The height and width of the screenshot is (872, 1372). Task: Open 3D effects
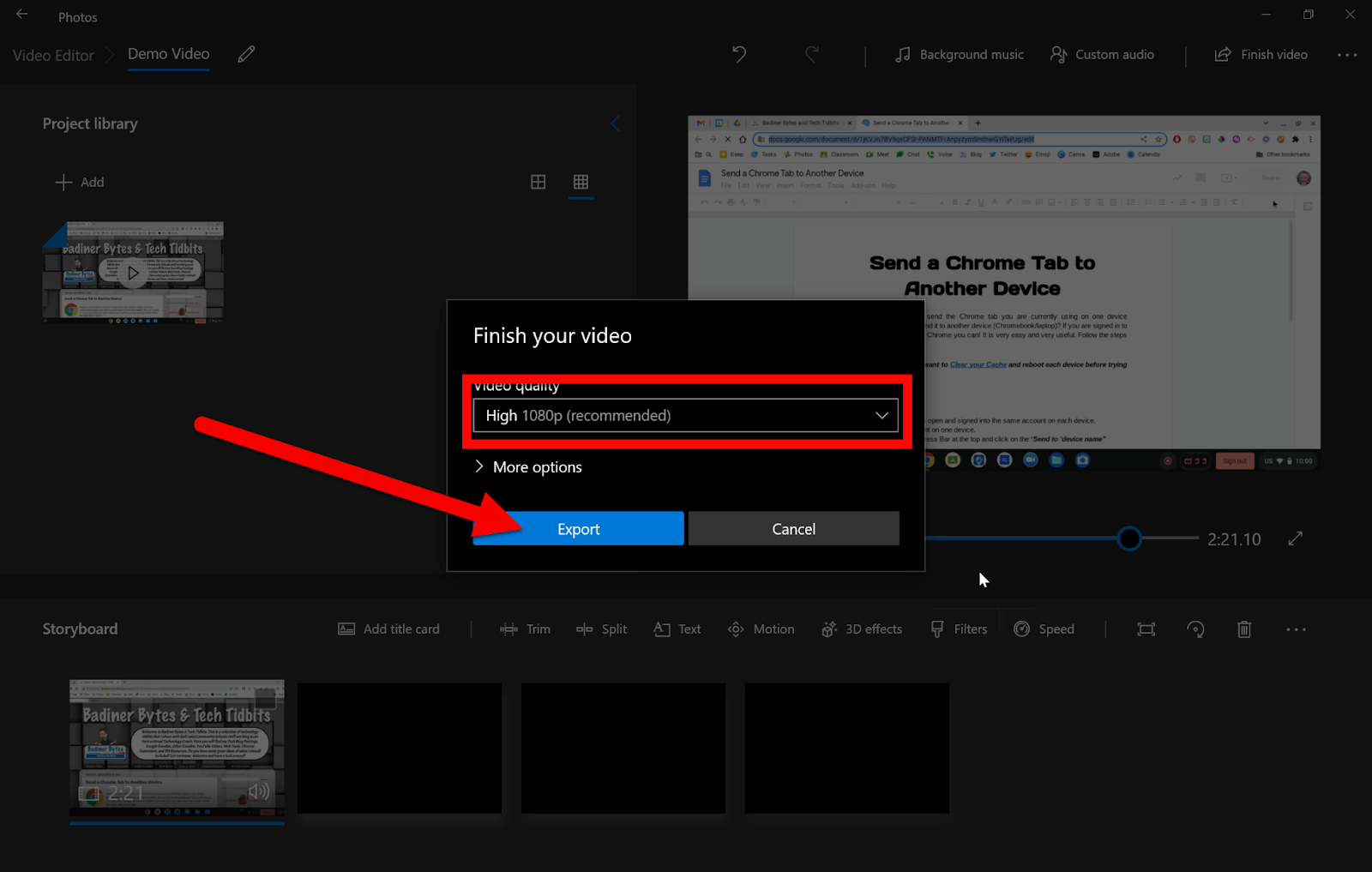point(861,629)
